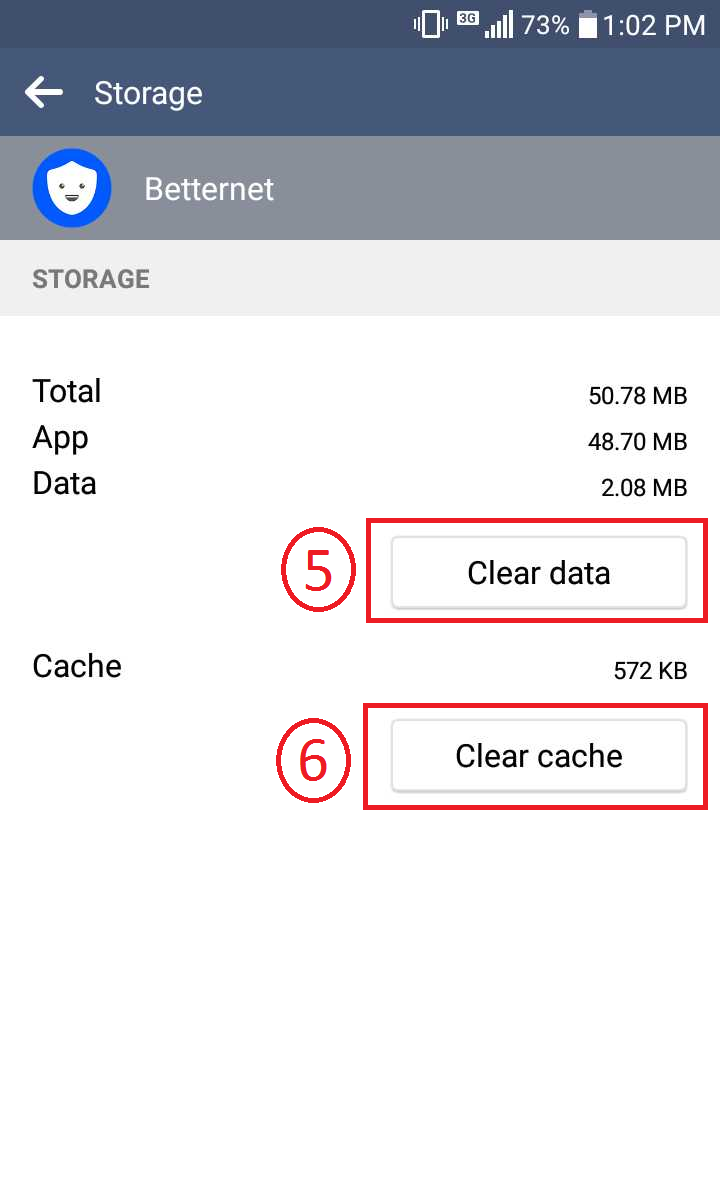The width and height of the screenshot is (720, 1184).
Task: Tap the 572 KB cache size value
Action: [x=651, y=670]
